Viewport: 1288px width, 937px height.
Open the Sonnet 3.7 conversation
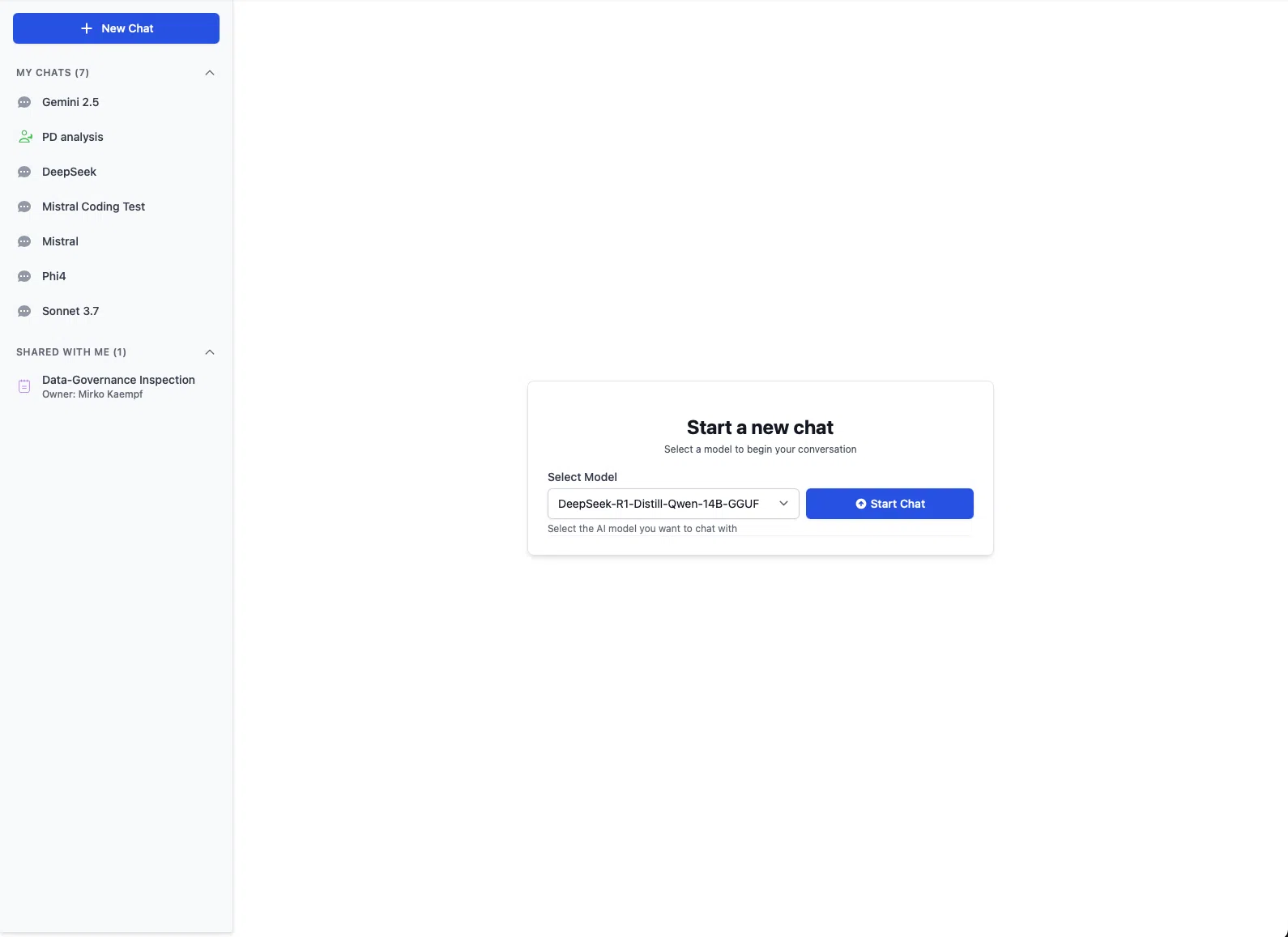tap(70, 311)
